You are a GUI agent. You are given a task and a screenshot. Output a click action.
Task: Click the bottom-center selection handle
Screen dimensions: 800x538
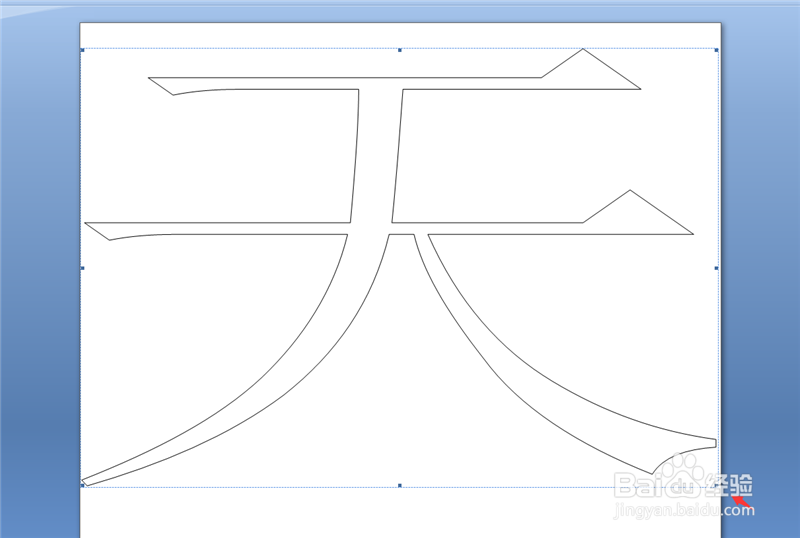pyautogui.click(x=400, y=485)
